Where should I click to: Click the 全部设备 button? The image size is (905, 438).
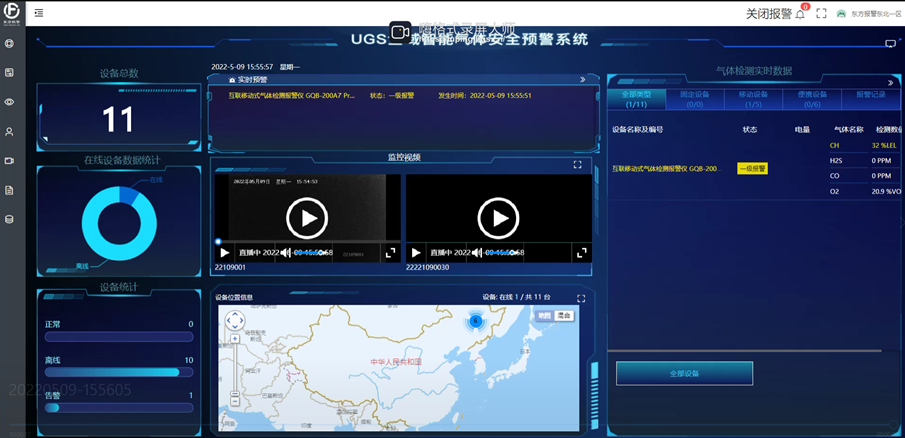tap(684, 373)
